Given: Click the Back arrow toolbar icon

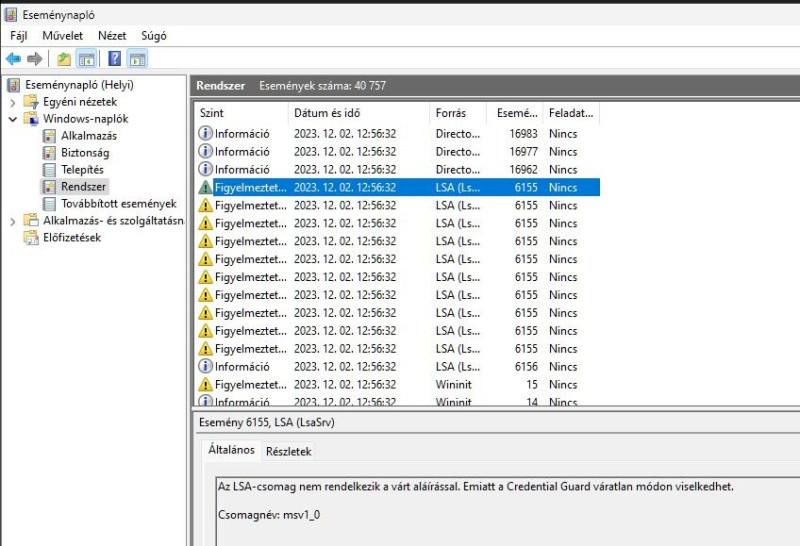Looking at the screenshot, I should pos(13,59).
